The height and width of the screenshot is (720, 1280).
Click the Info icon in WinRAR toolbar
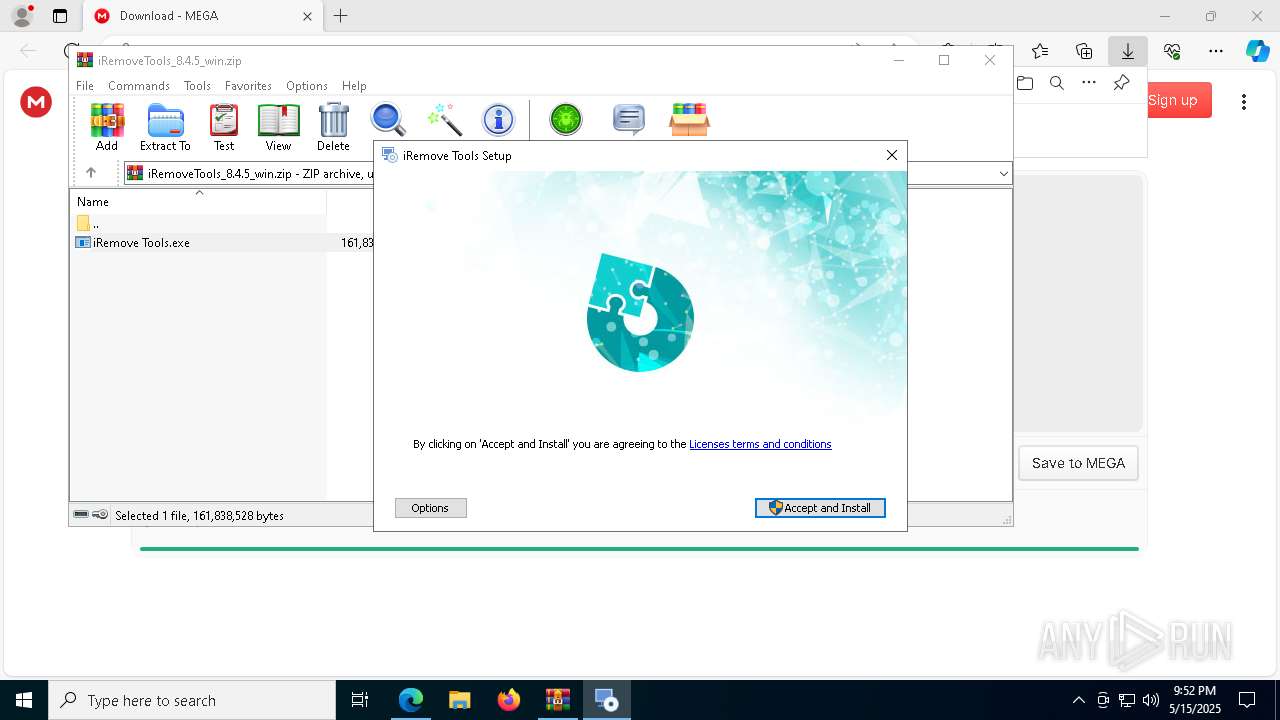[x=498, y=120]
